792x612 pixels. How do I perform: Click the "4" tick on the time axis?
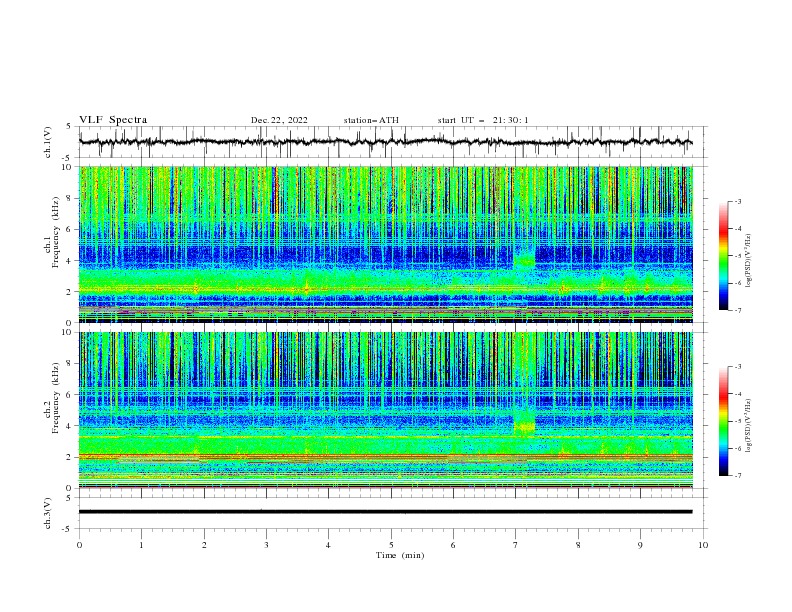328,545
